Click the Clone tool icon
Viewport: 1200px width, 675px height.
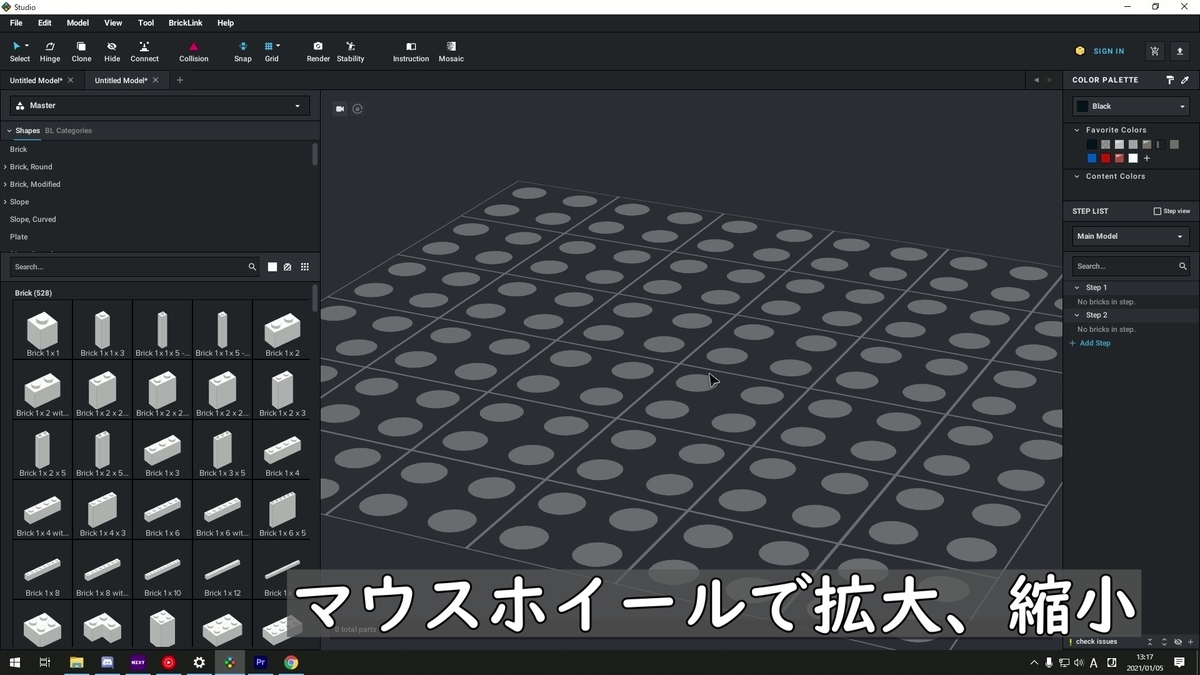pos(81,51)
